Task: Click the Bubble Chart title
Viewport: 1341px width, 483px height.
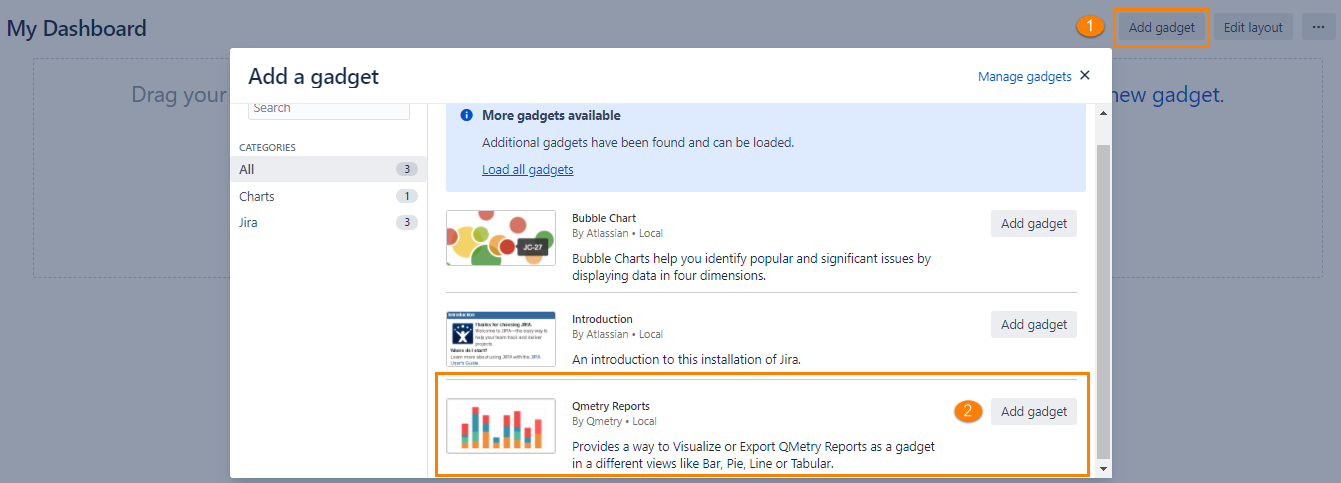Action: coord(604,218)
